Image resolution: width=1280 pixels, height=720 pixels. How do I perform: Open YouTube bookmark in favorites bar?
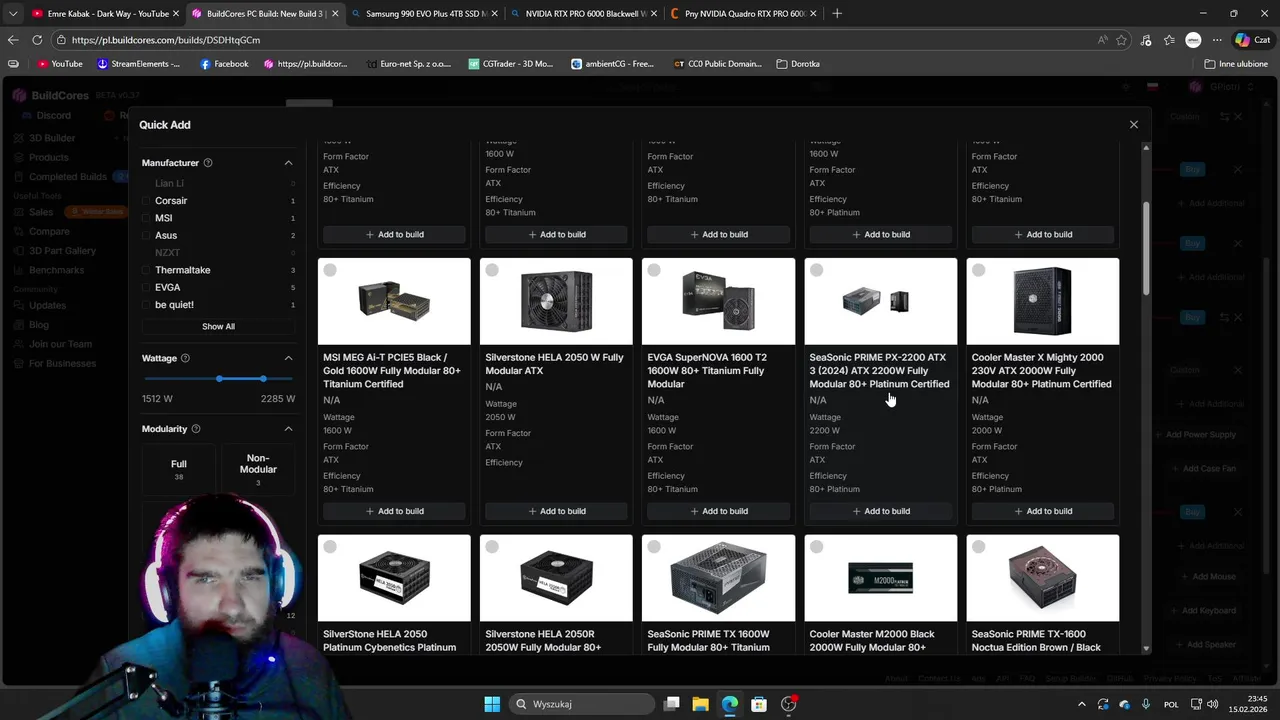(60, 64)
